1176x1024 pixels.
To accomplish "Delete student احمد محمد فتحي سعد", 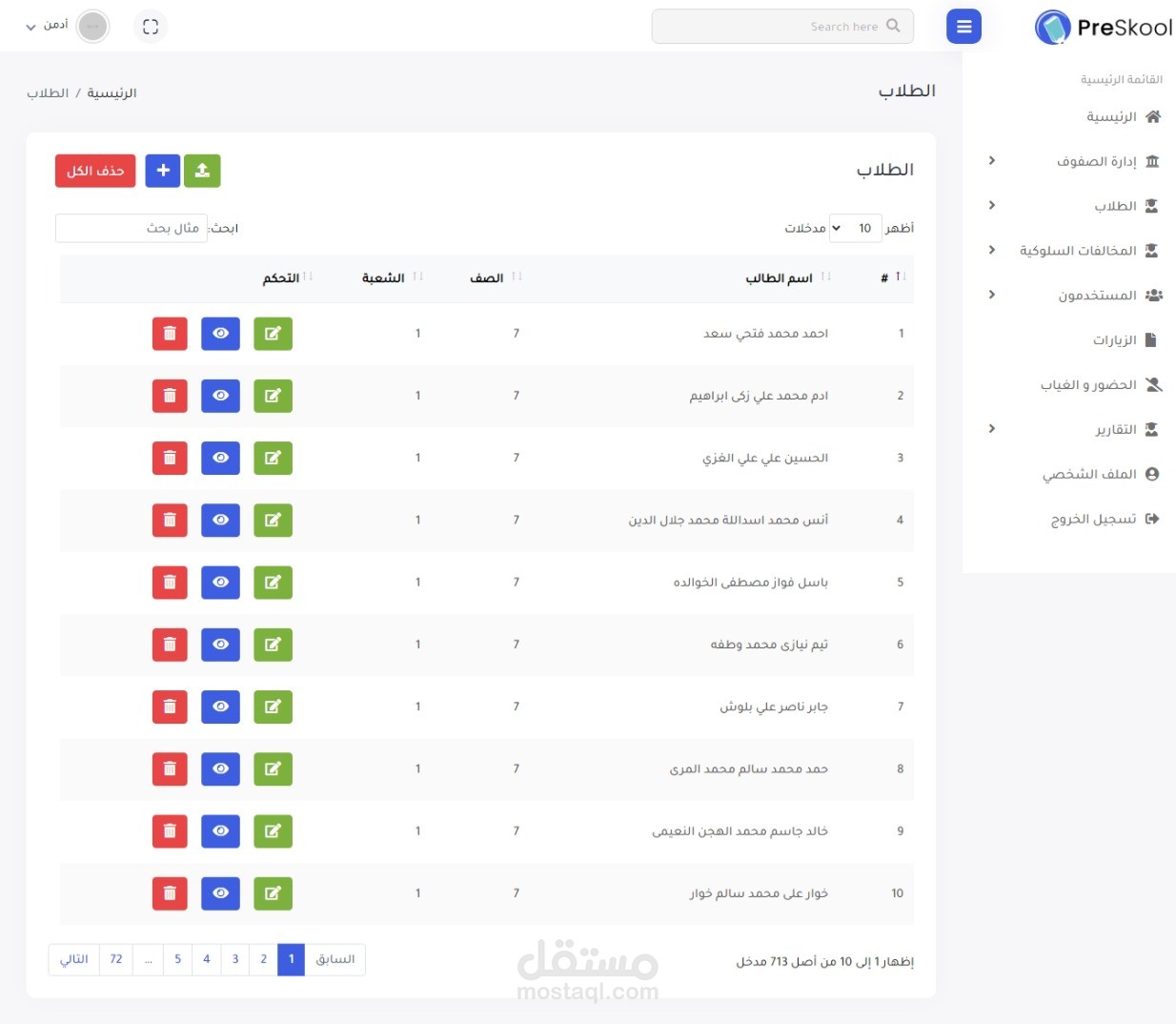I will tap(170, 334).
